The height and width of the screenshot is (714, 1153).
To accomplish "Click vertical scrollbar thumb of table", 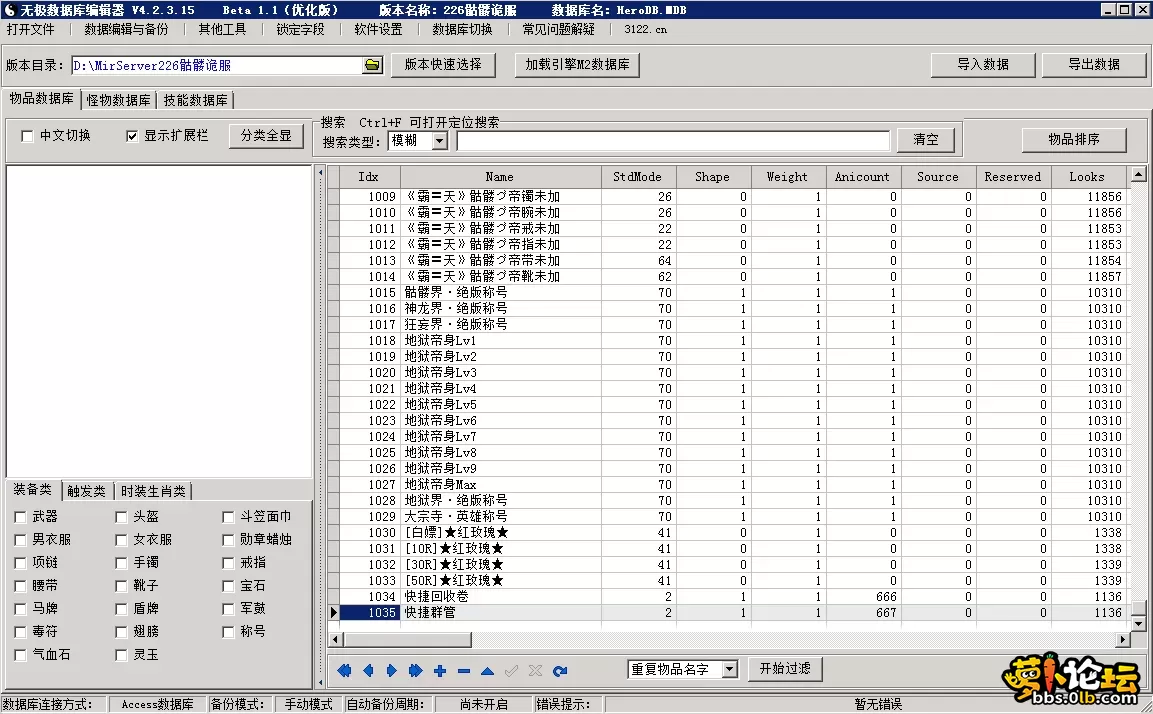I will [1138, 608].
